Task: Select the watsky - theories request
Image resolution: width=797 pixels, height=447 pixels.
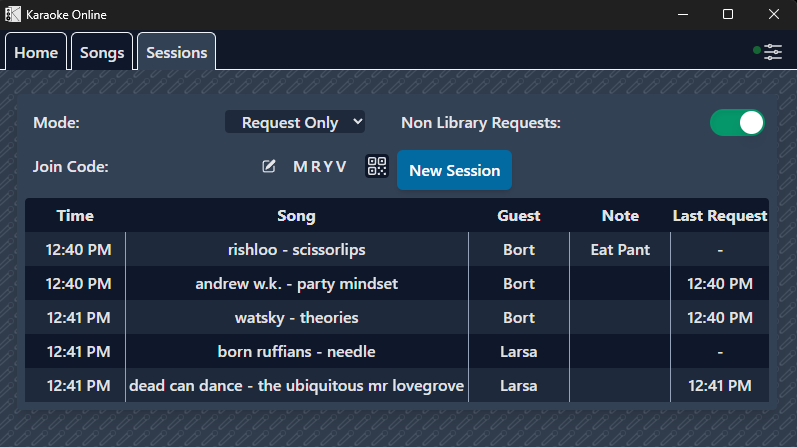Action: tap(397, 317)
